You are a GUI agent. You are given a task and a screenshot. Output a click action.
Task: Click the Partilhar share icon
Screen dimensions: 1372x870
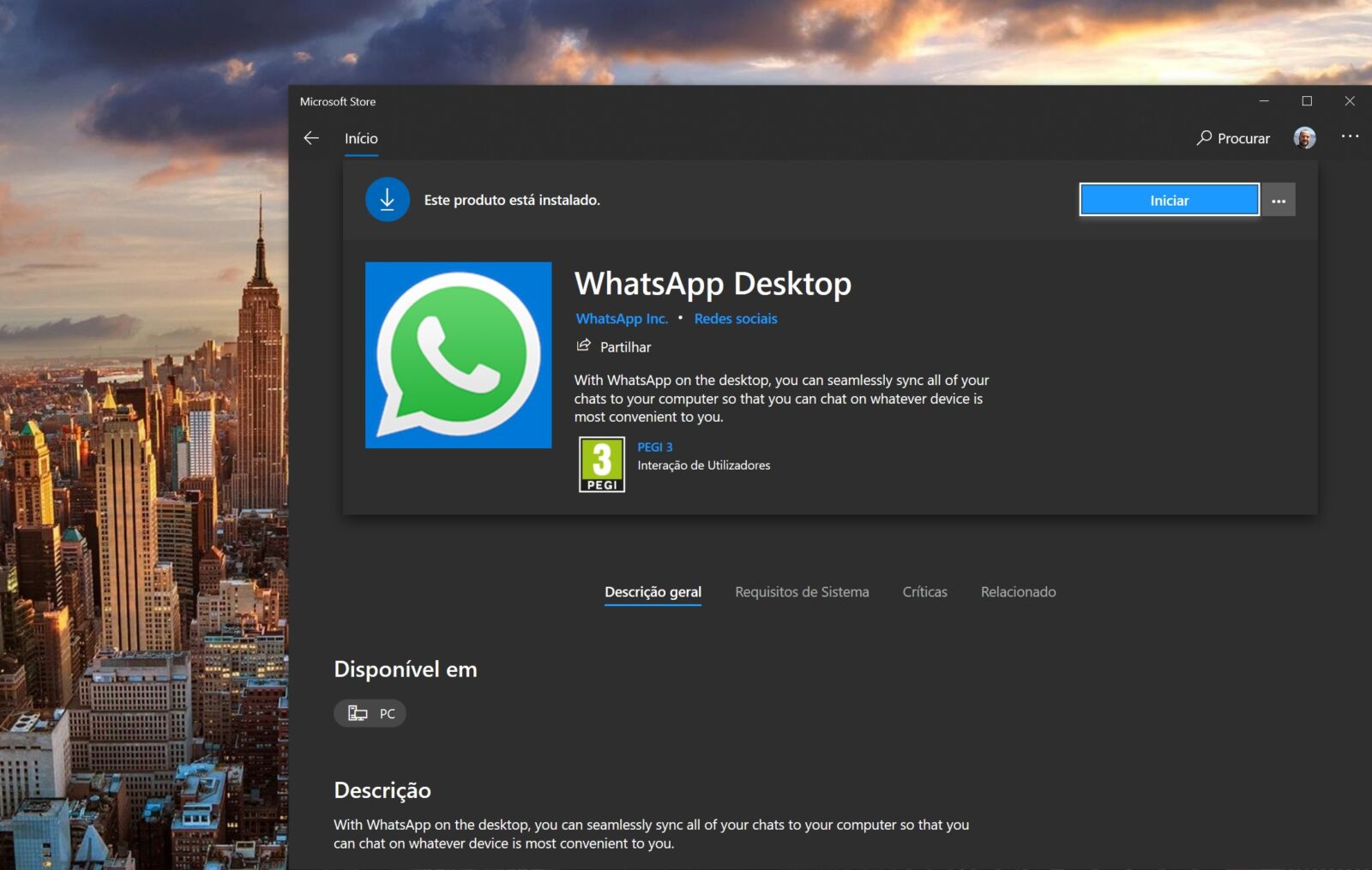pyautogui.click(x=584, y=346)
